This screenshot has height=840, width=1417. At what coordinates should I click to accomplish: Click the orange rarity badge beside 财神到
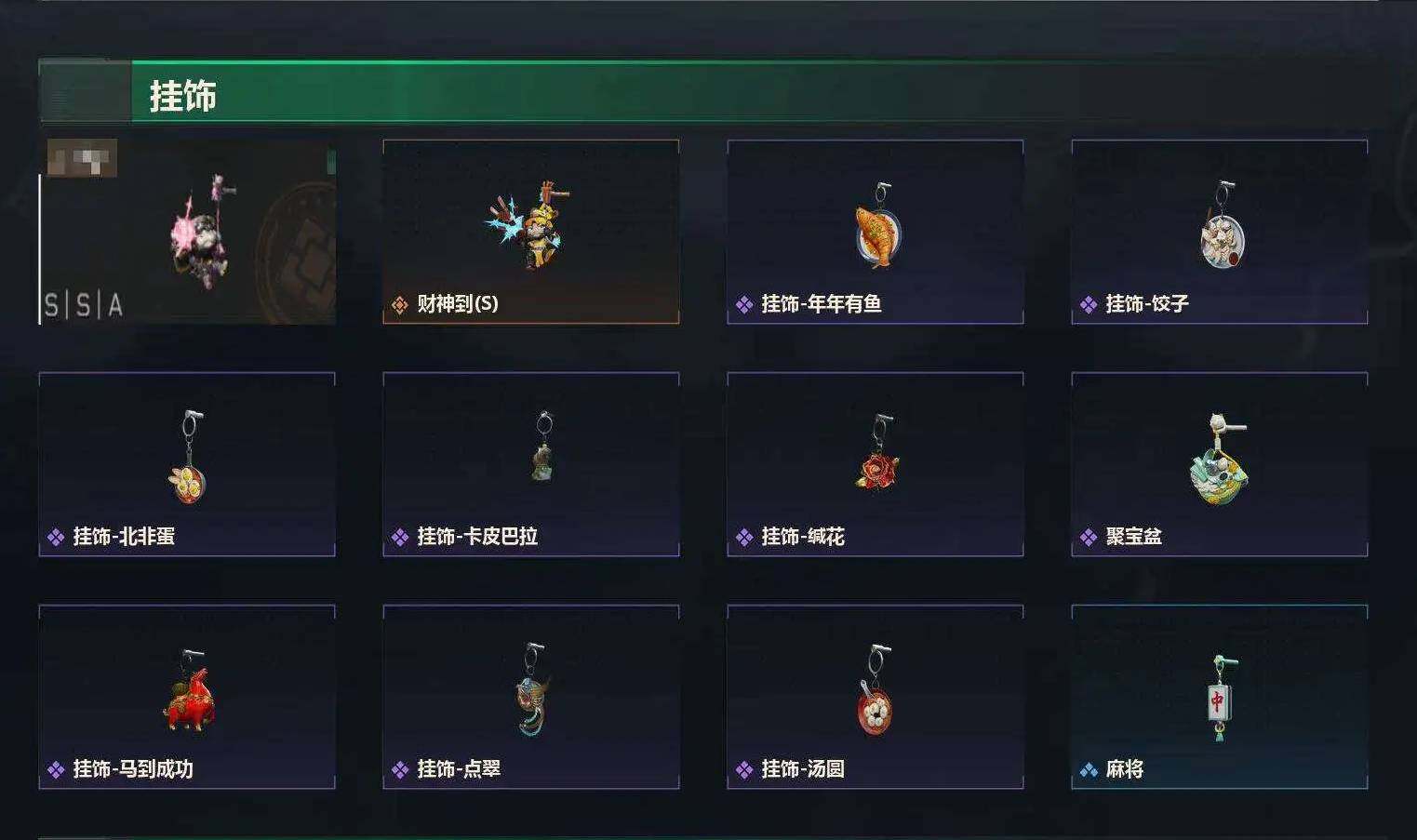coord(400,304)
